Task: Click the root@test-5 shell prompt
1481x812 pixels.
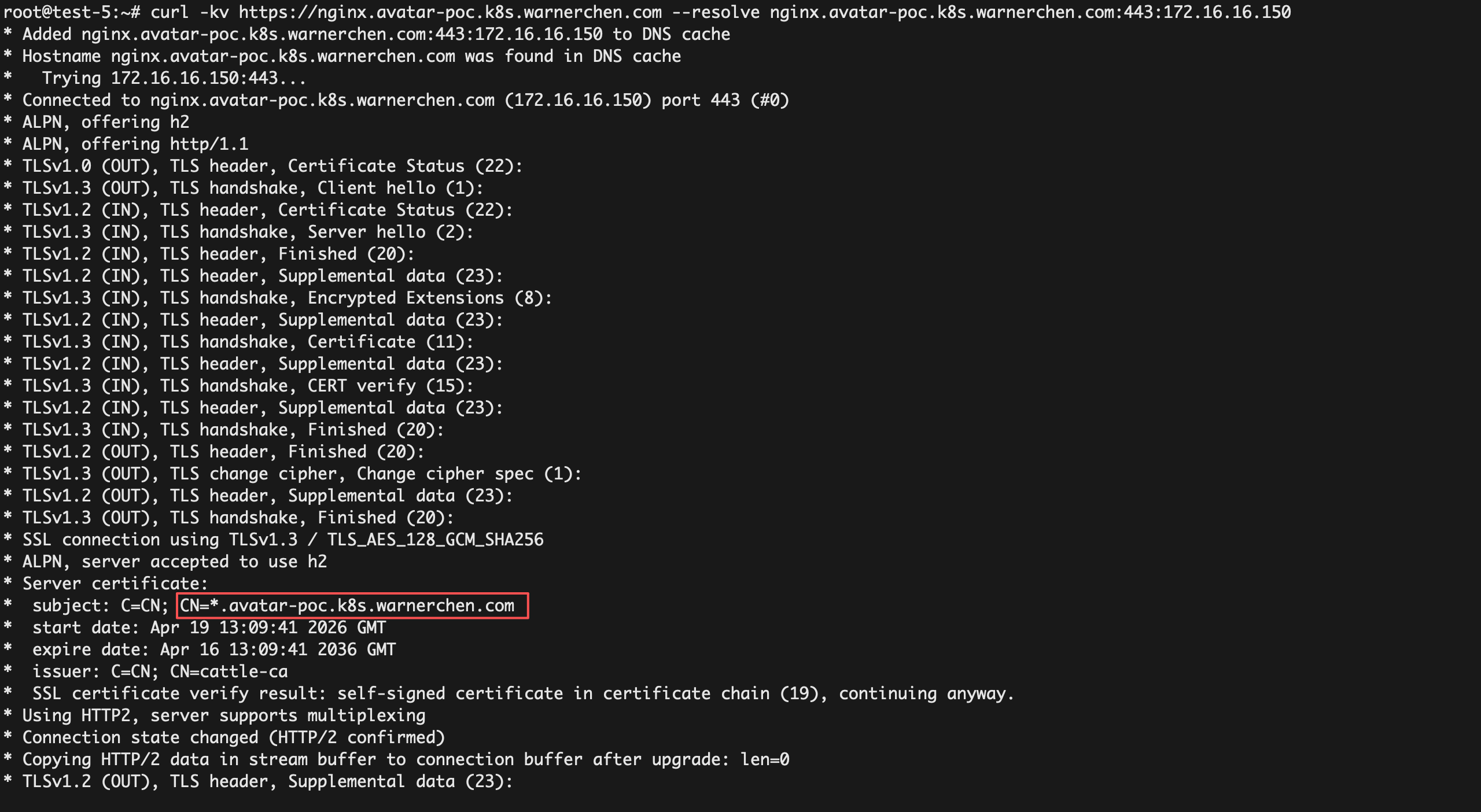Action: click(x=67, y=12)
